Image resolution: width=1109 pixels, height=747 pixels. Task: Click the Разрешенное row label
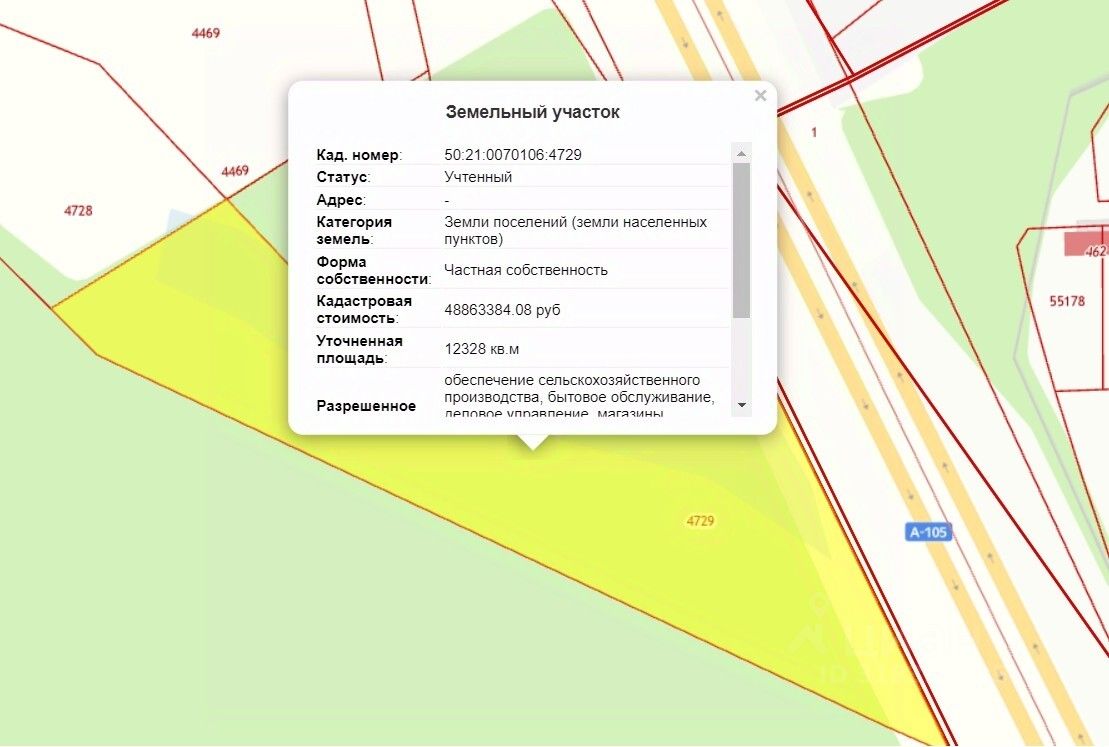366,406
